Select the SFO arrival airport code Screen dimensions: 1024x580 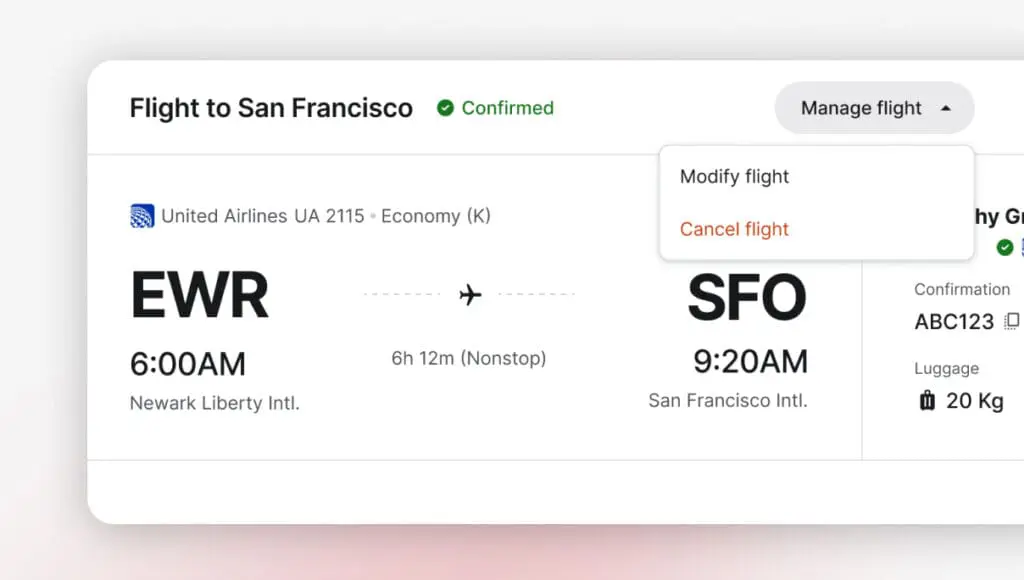pos(747,296)
